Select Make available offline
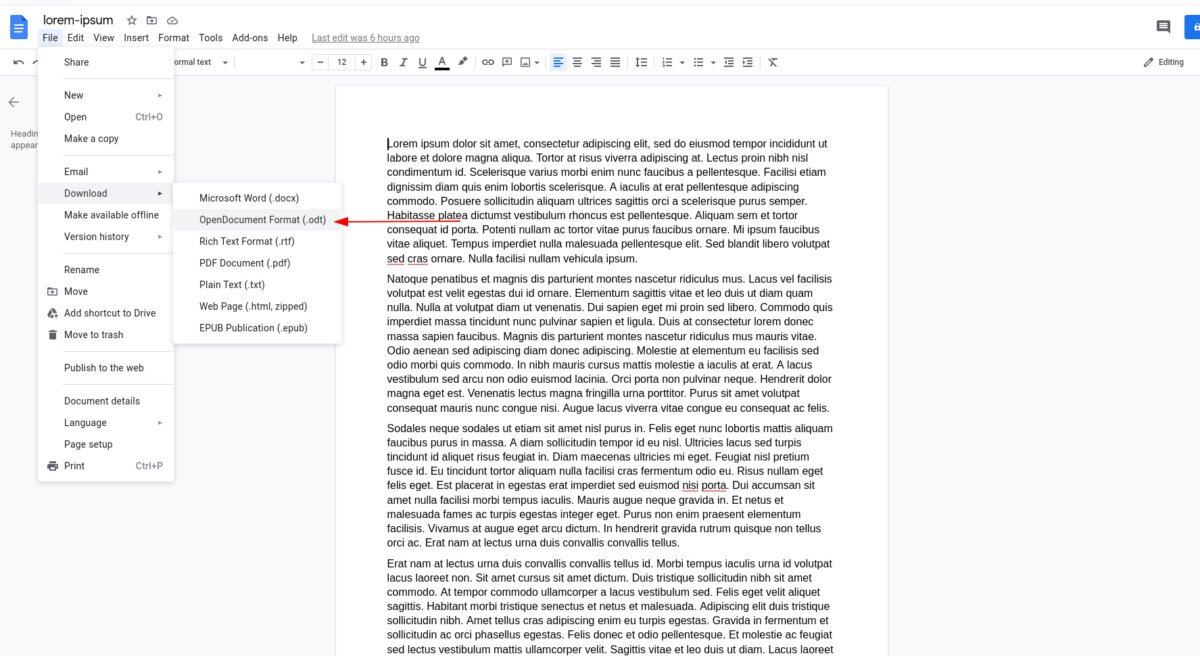Screen dimensions: 1200x656 (x=106, y=215)
